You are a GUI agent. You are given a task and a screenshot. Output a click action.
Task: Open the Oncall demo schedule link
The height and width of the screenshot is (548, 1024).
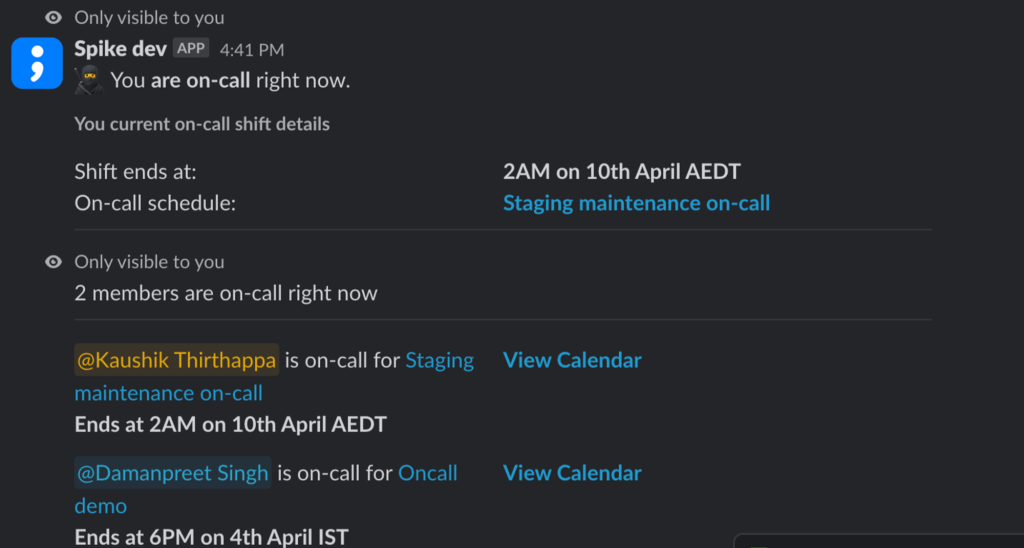(x=427, y=473)
